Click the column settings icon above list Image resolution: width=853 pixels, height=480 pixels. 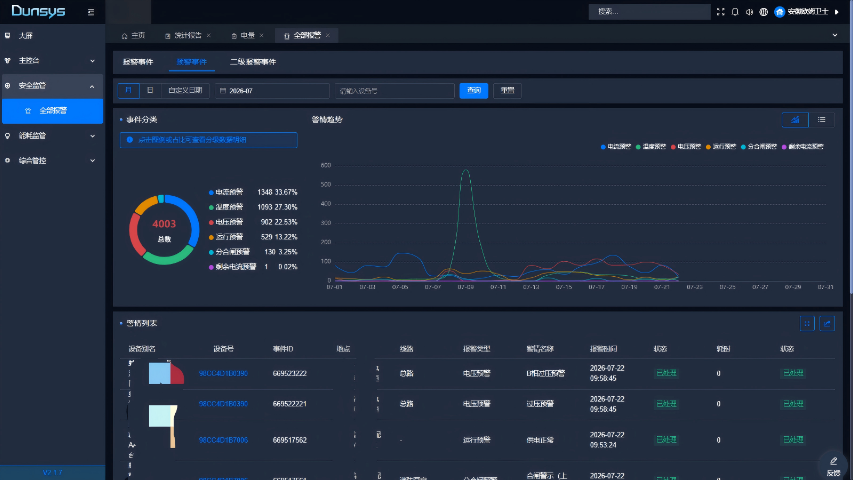[x=807, y=323]
